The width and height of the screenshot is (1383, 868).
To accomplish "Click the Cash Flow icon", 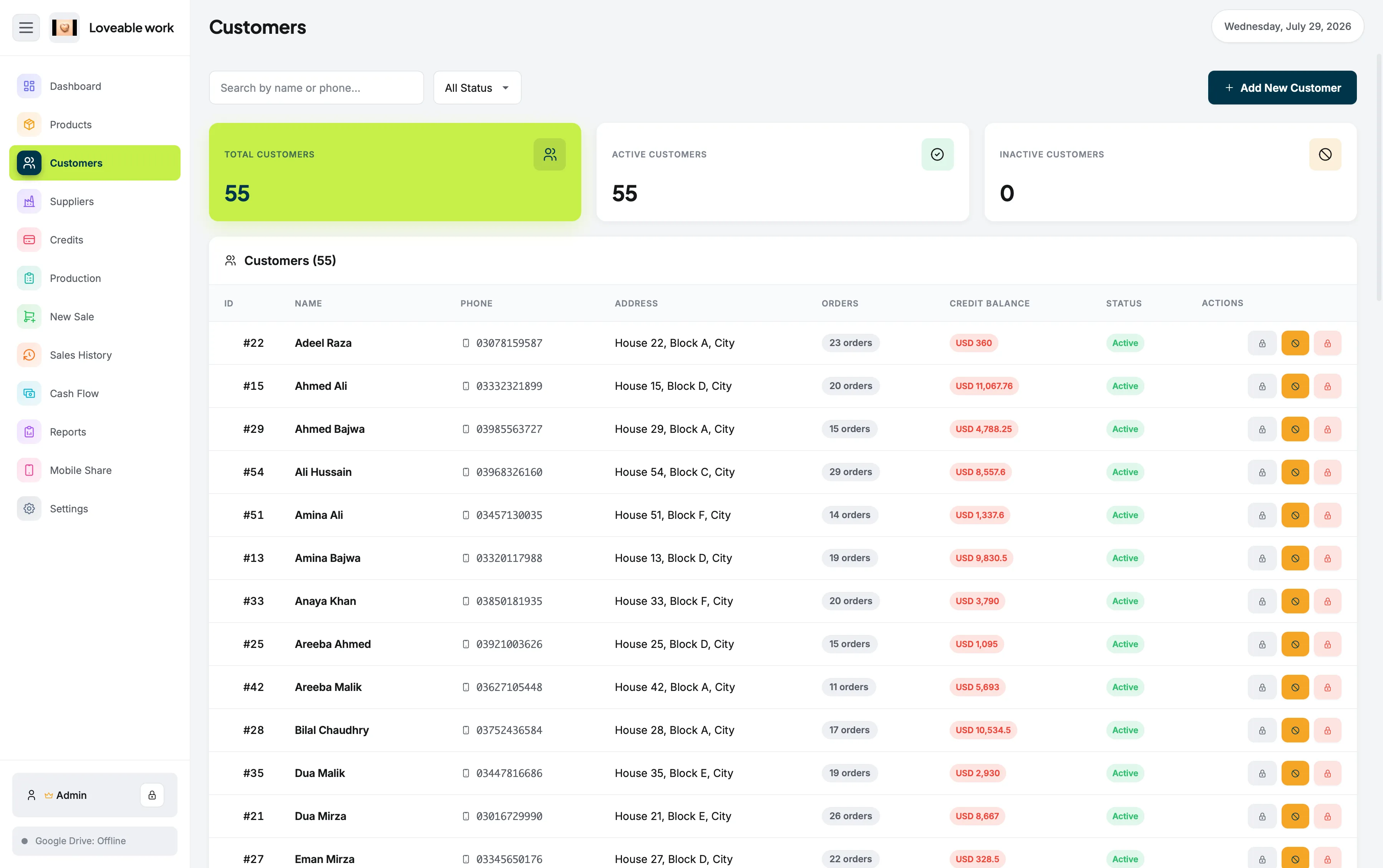I will [x=29, y=393].
